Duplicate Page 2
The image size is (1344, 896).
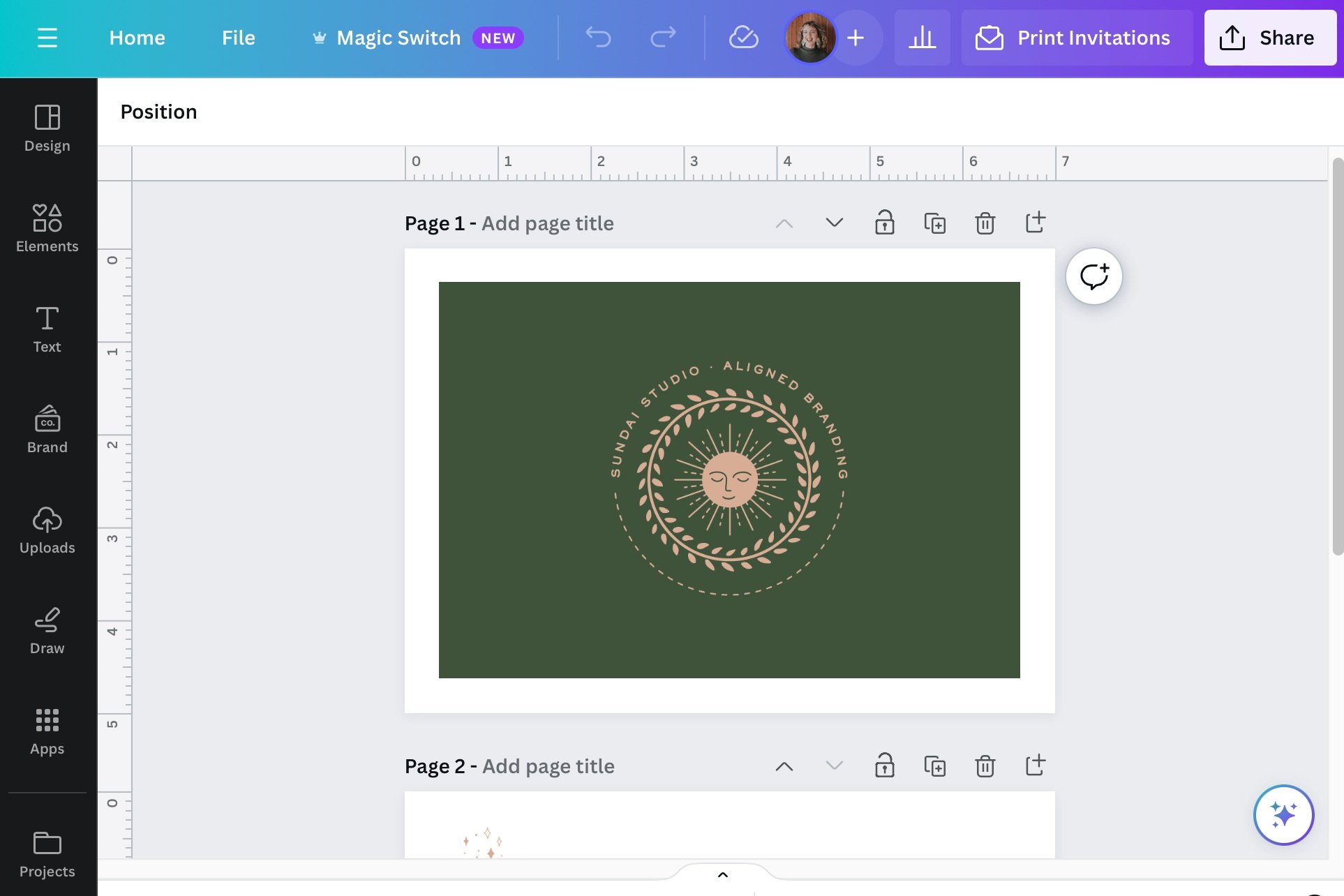934,766
